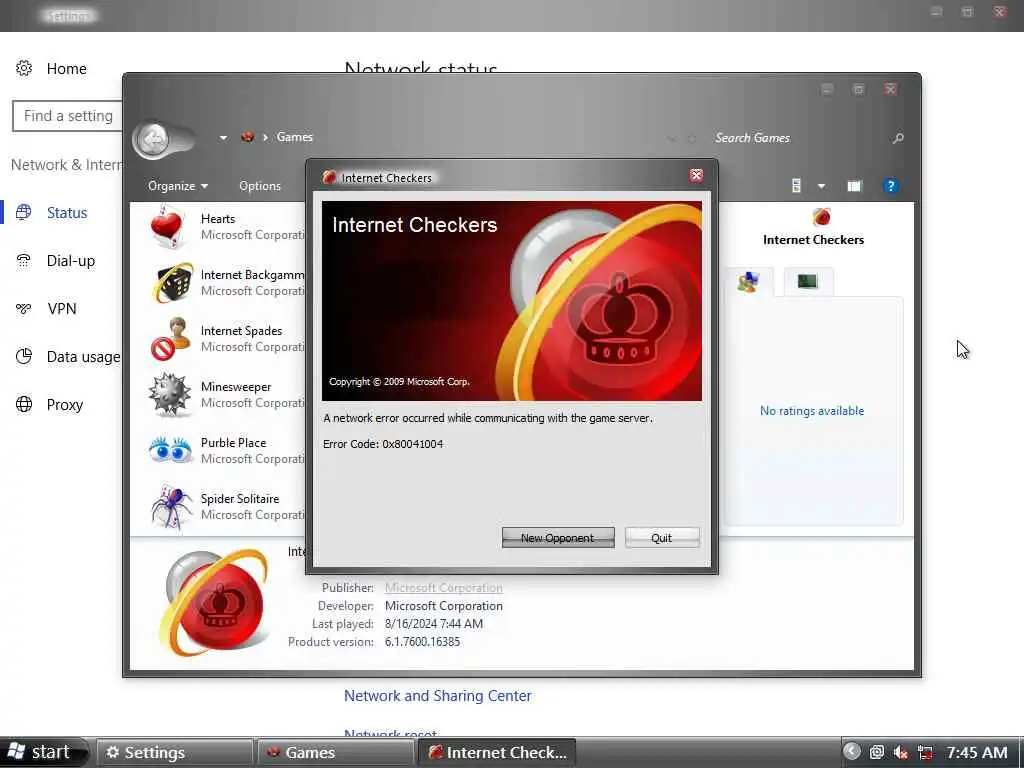Click the Start button
1024x768 pixels.
pyautogui.click(x=42, y=752)
